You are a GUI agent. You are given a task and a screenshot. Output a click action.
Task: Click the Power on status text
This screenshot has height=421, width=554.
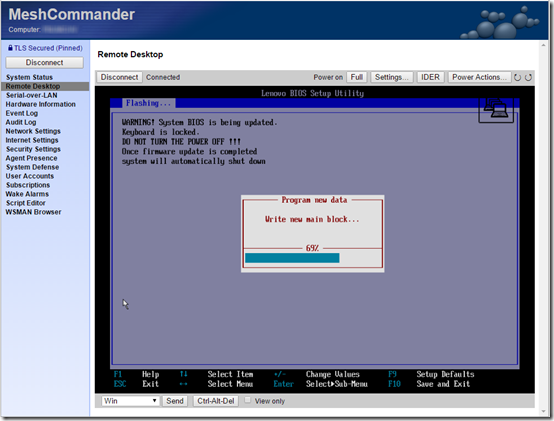tap(328, 77)
